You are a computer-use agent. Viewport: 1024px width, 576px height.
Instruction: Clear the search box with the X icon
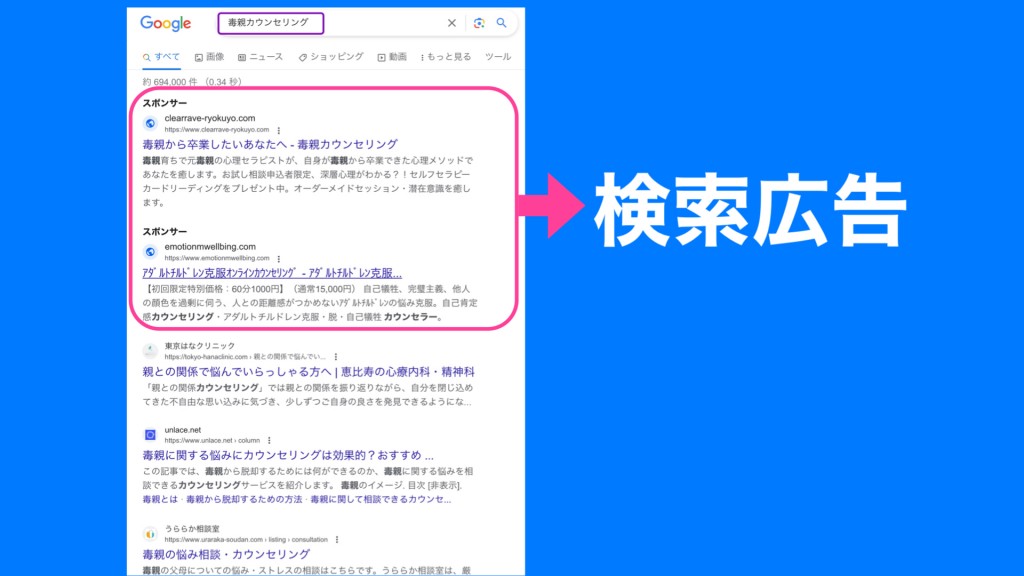[451, 23]
